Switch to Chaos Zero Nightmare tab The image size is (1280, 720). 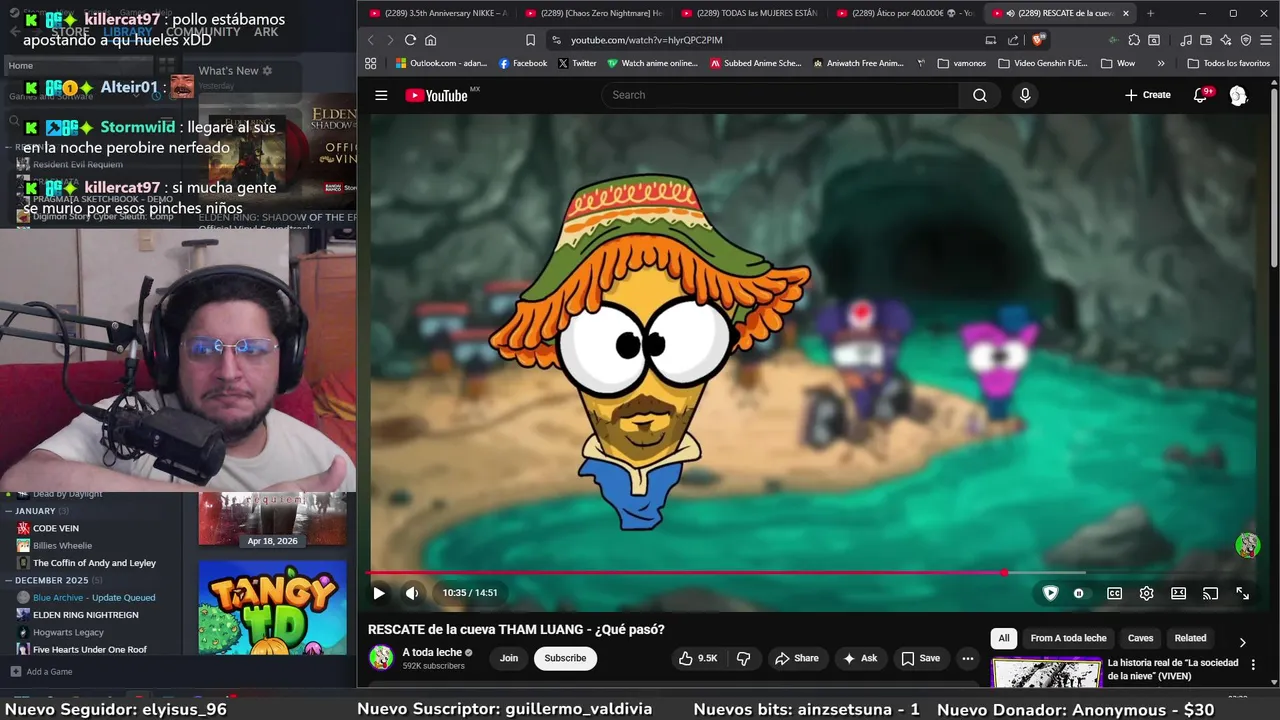[x=594, y=13]
